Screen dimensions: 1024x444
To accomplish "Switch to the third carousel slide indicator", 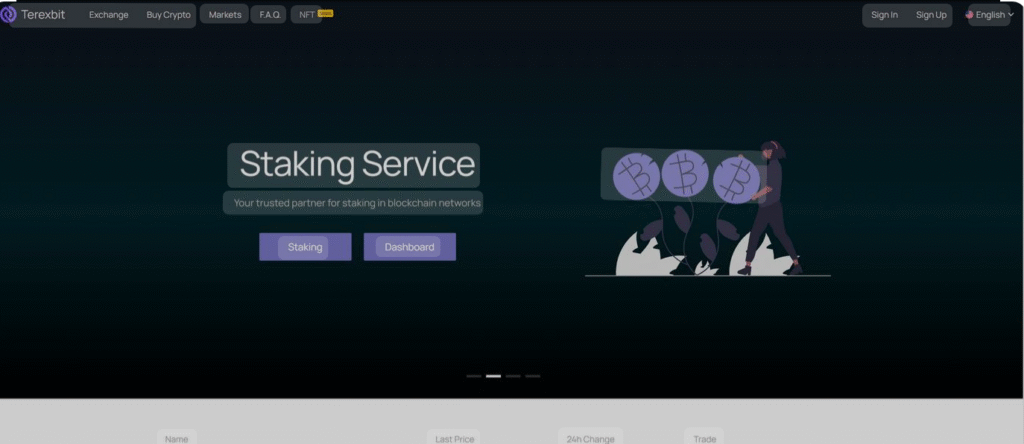I will (513, 376).
